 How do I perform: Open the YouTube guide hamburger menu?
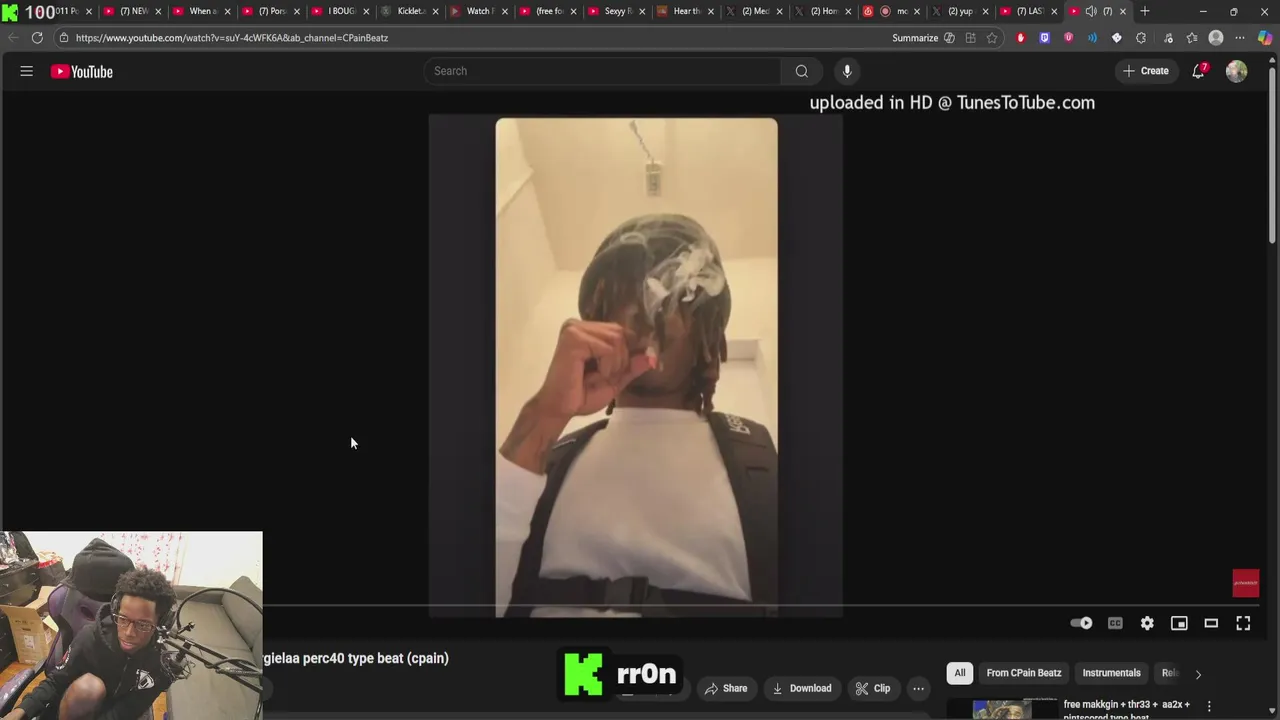pyautogui.click(x=27, y=71)
